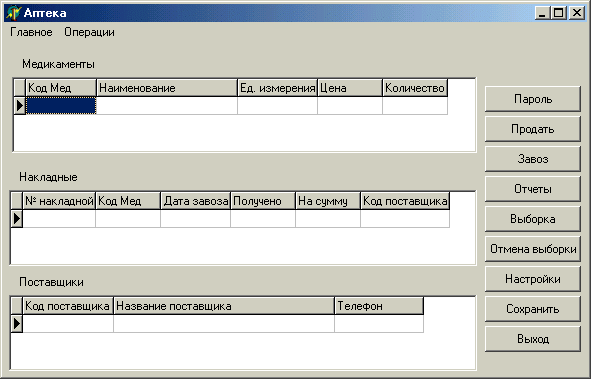The width and height of the screenshot is (592, 380).
Task: Select row indicator arrow in Накладные grid
Action: pos(17,219)
